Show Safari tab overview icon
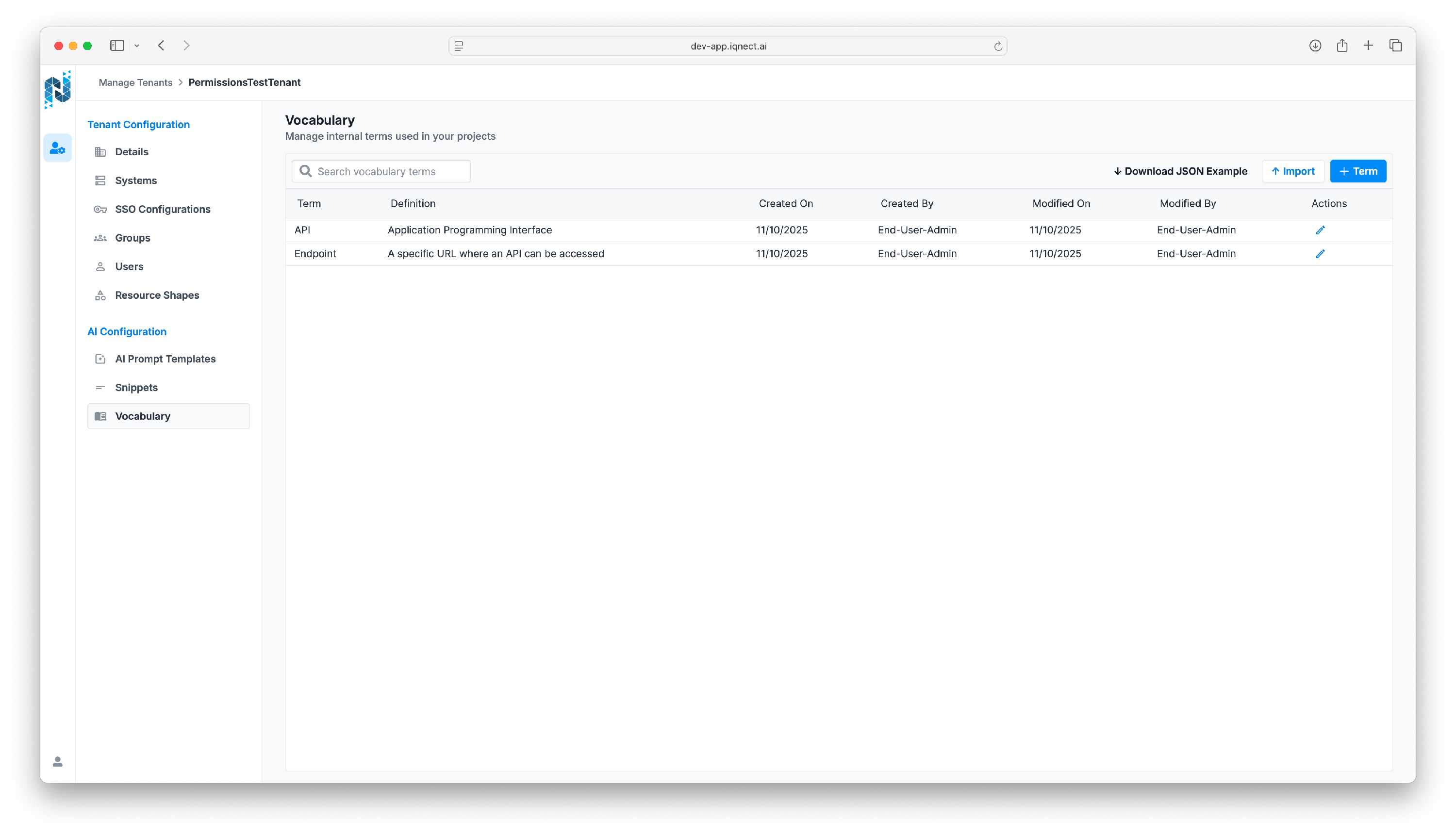The width and height of the screenshot is (1456, 836). coord(1395,45)
